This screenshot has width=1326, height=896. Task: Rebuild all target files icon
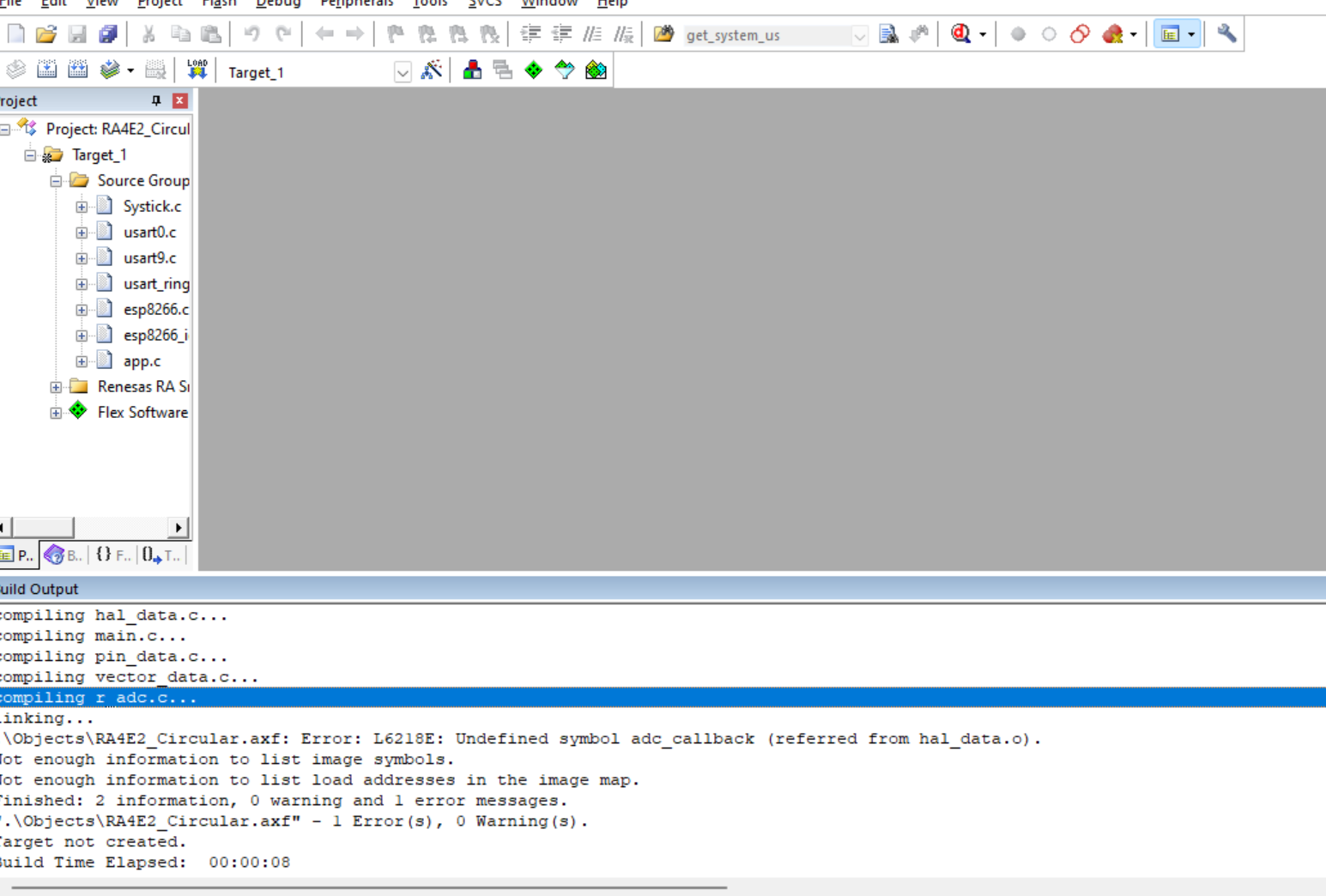(x=78, y=70)
